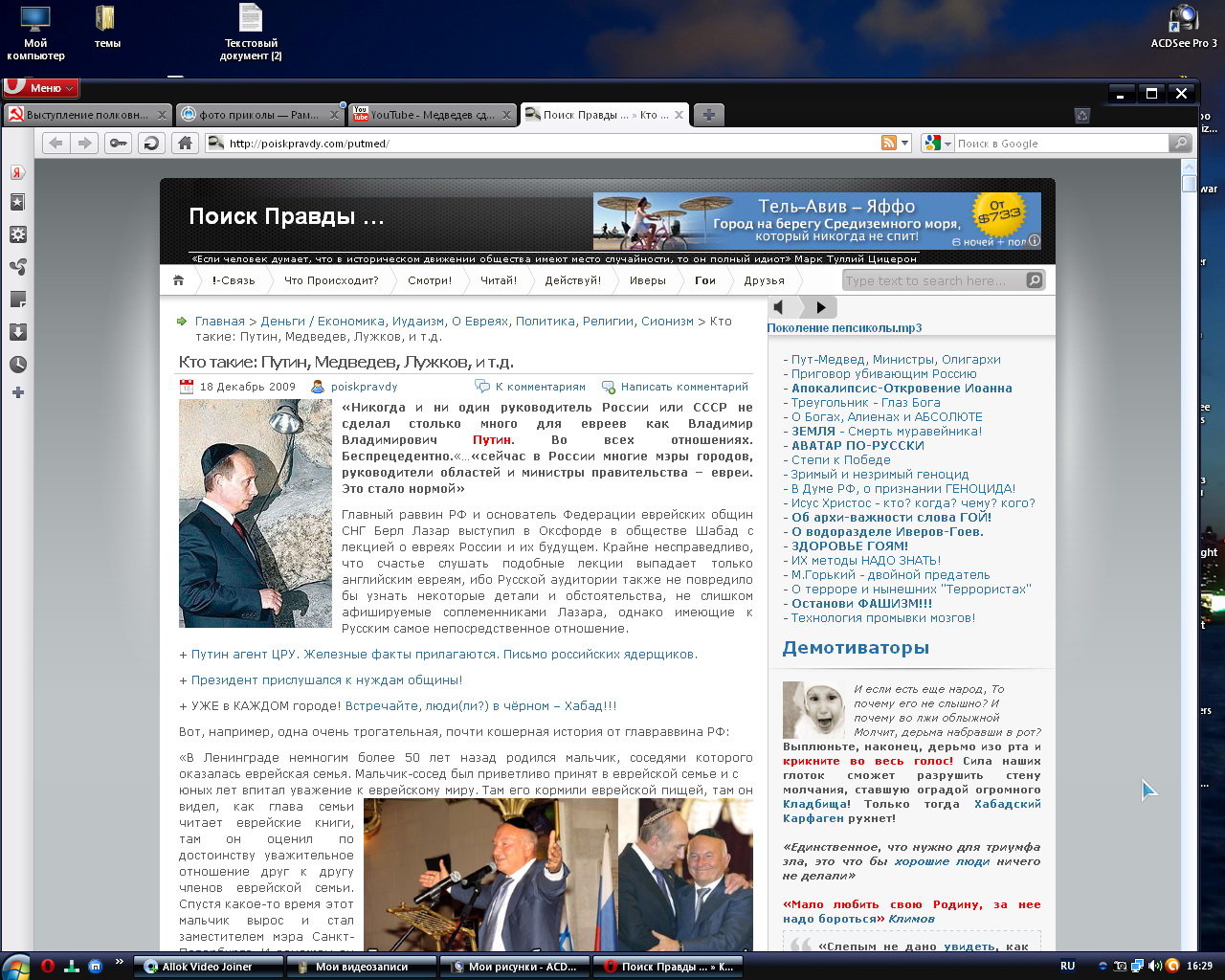Open the 'АВАТАР ПО-РУССКИ' sidebar link
Viewport: 1225px width, 980px height.
tap(857, 445)
